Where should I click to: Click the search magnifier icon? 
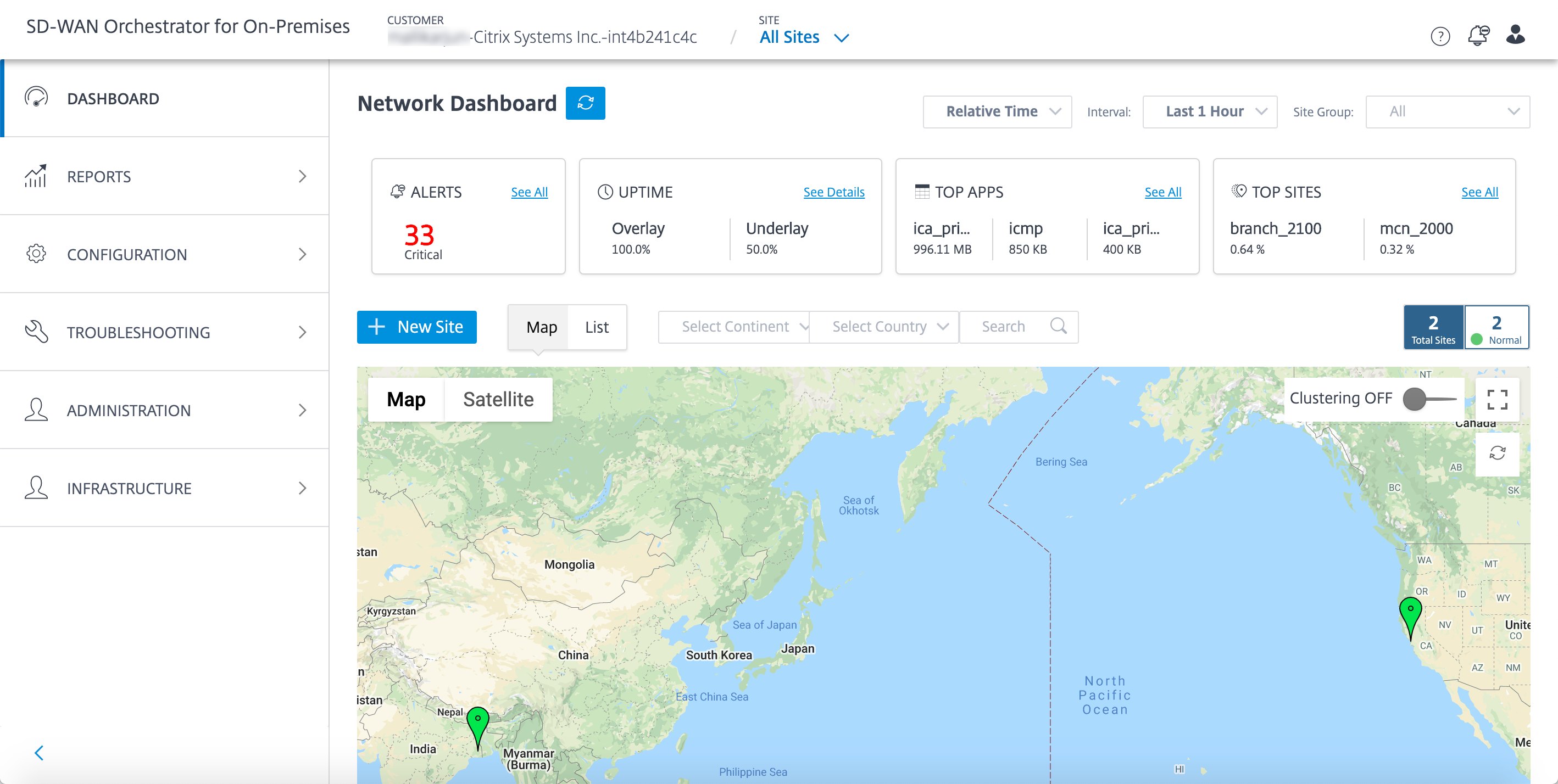pyautogui.click(x=1059, y=327)
